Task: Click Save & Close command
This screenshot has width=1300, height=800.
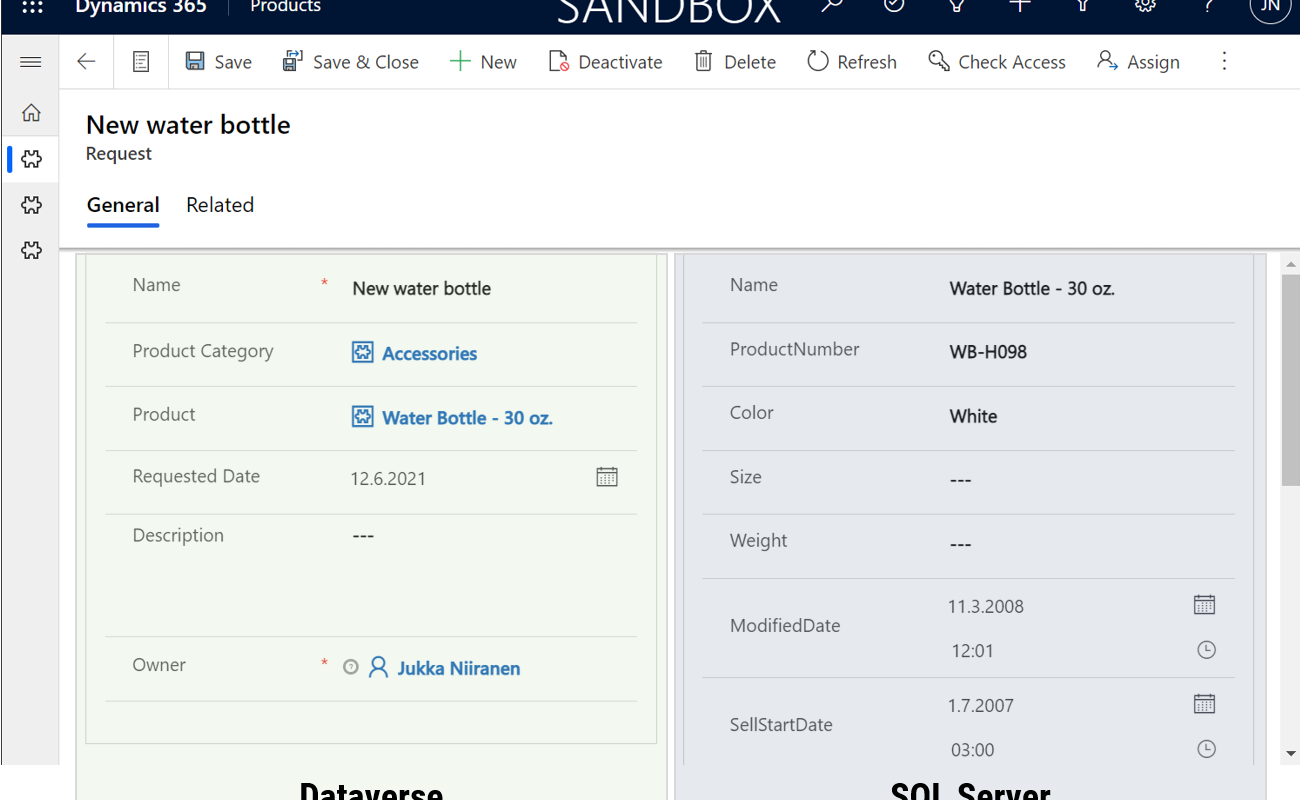Action: point(350,62)
